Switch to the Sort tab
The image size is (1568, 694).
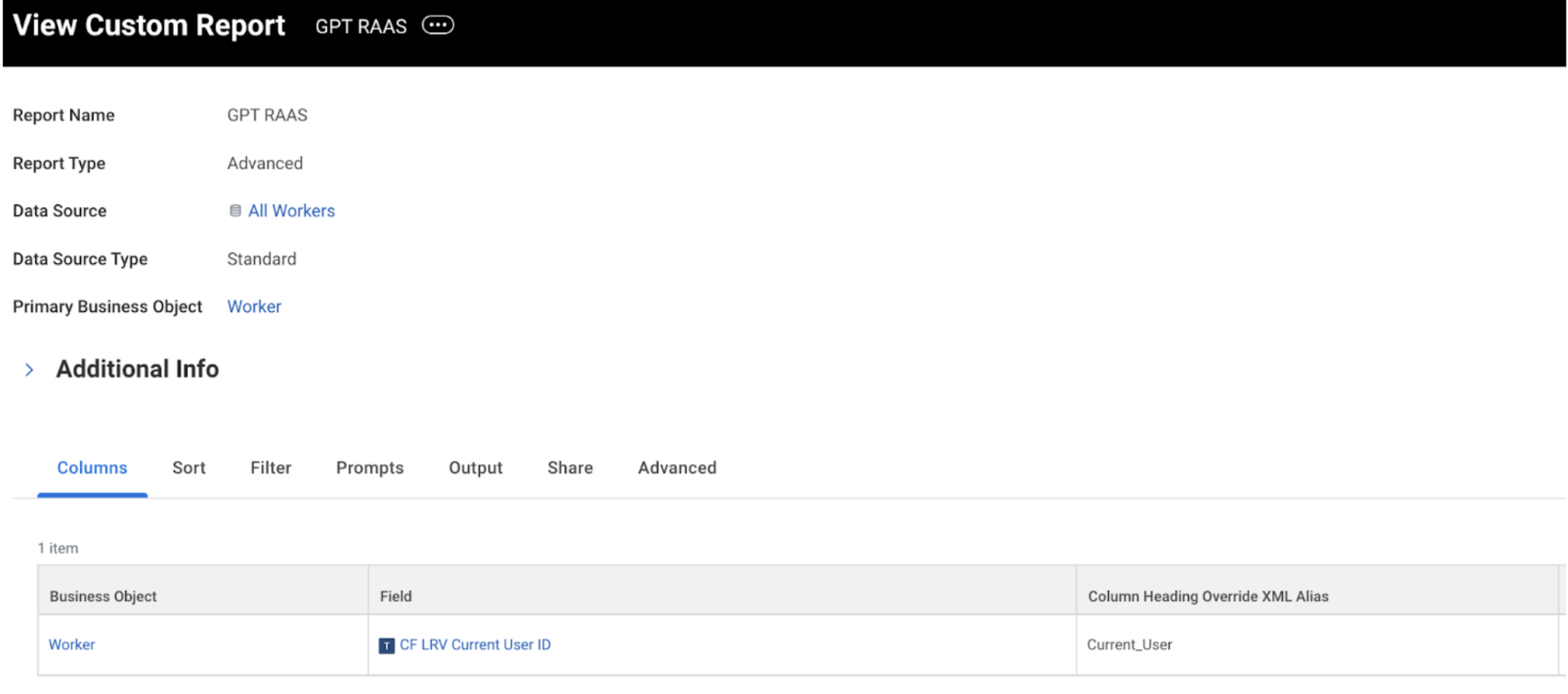point(188,467)
